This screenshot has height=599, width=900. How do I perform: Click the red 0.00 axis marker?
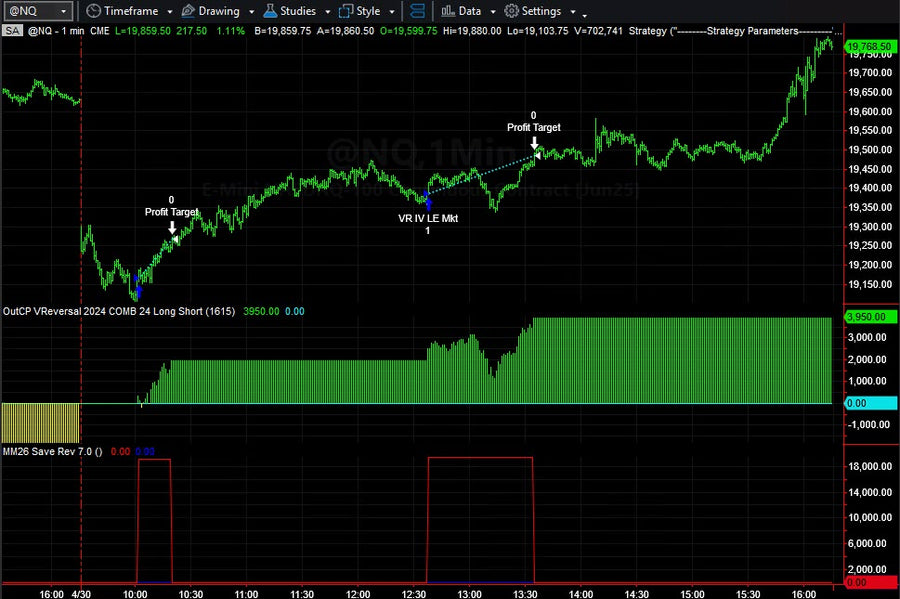click(871, 582)
